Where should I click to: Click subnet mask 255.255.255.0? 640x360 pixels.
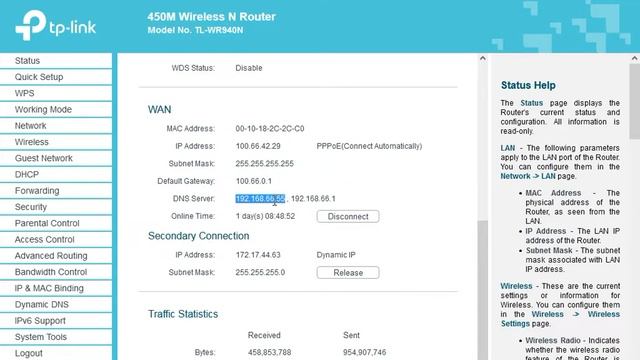[260, 273]
